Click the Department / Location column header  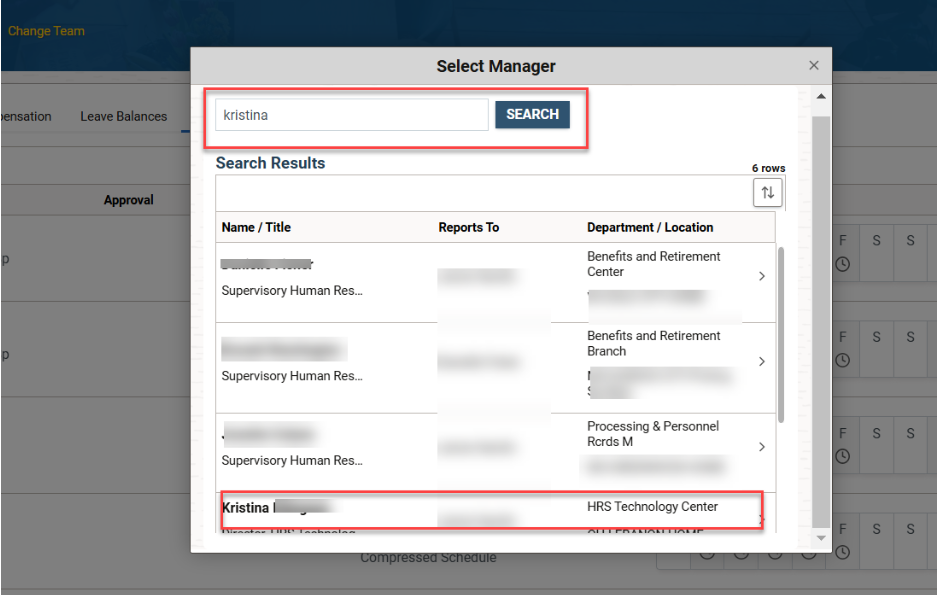click(650, 228)
